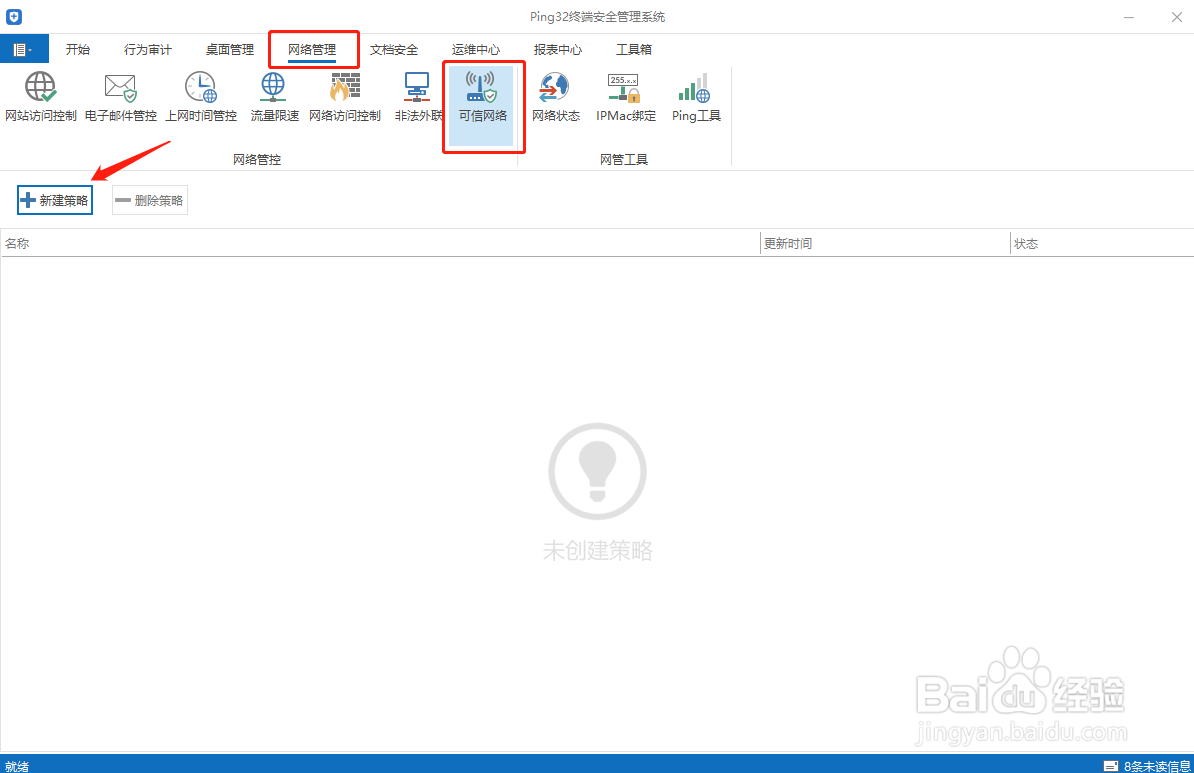Click the 删除策略 button
Image resolution: width=1194 pixels, height=773 pixels.
(x=149, y=200)
